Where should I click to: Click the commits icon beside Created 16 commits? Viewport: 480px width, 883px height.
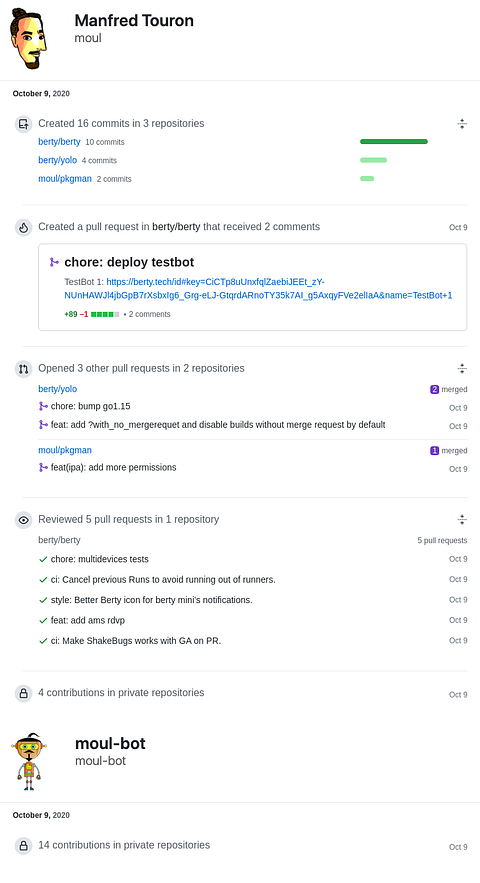pyautogui.click(x=23, y=124)
